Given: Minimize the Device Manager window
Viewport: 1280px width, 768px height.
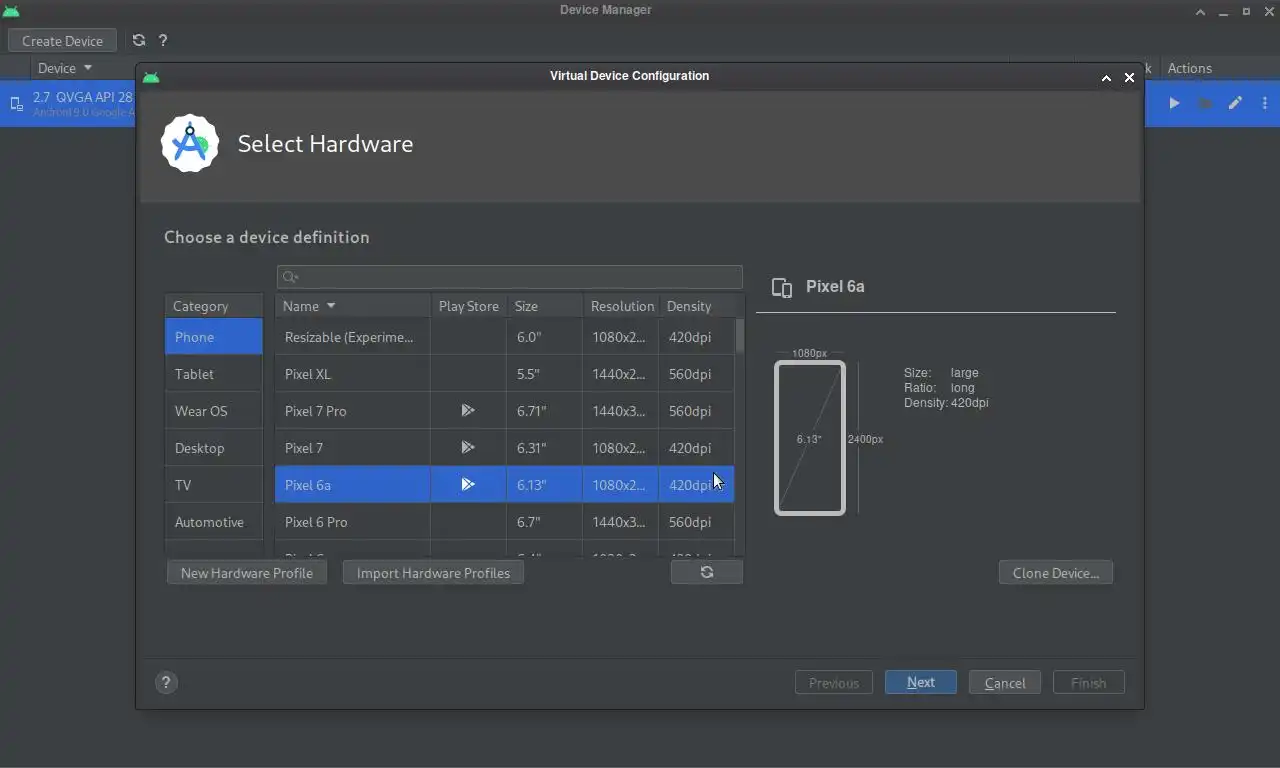Looking at the screenshot, I should (1223, 12).
